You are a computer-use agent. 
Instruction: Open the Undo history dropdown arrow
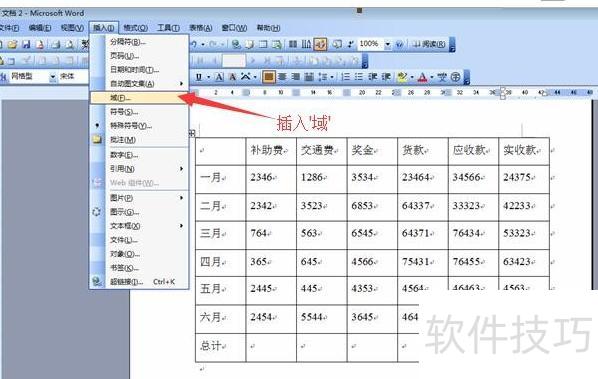[x=203, y=45]
